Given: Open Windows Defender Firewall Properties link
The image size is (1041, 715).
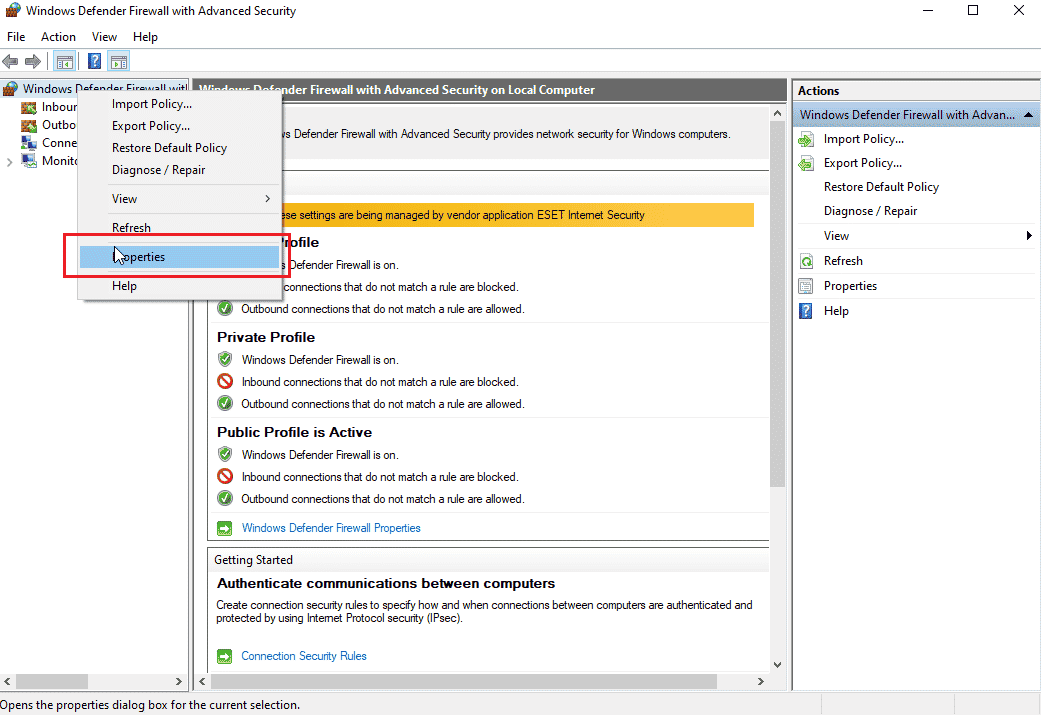Looking at the screenshot, I should click(331, 528).
